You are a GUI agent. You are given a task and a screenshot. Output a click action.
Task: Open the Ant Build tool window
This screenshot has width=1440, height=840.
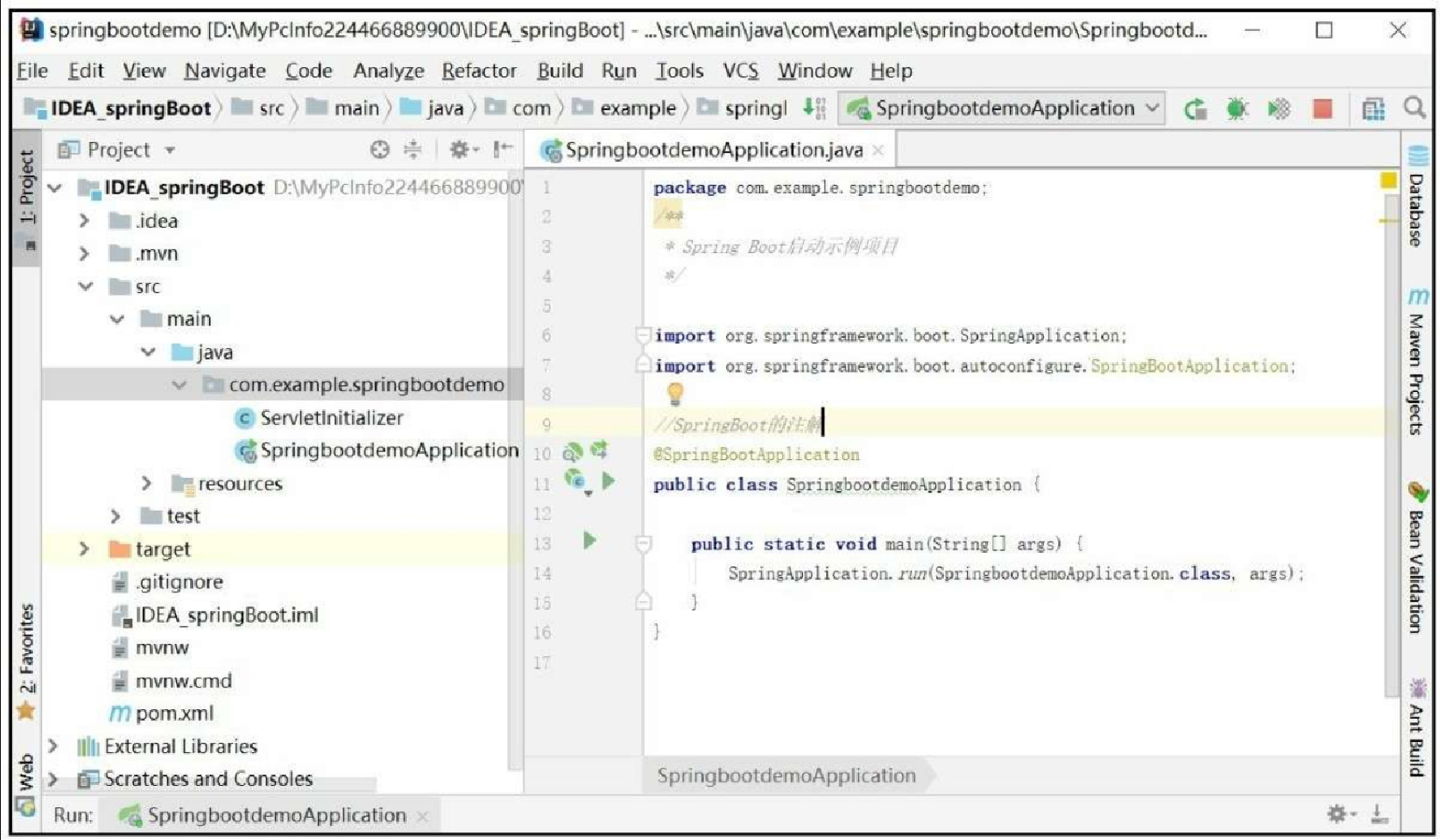tap(1417, 727)
